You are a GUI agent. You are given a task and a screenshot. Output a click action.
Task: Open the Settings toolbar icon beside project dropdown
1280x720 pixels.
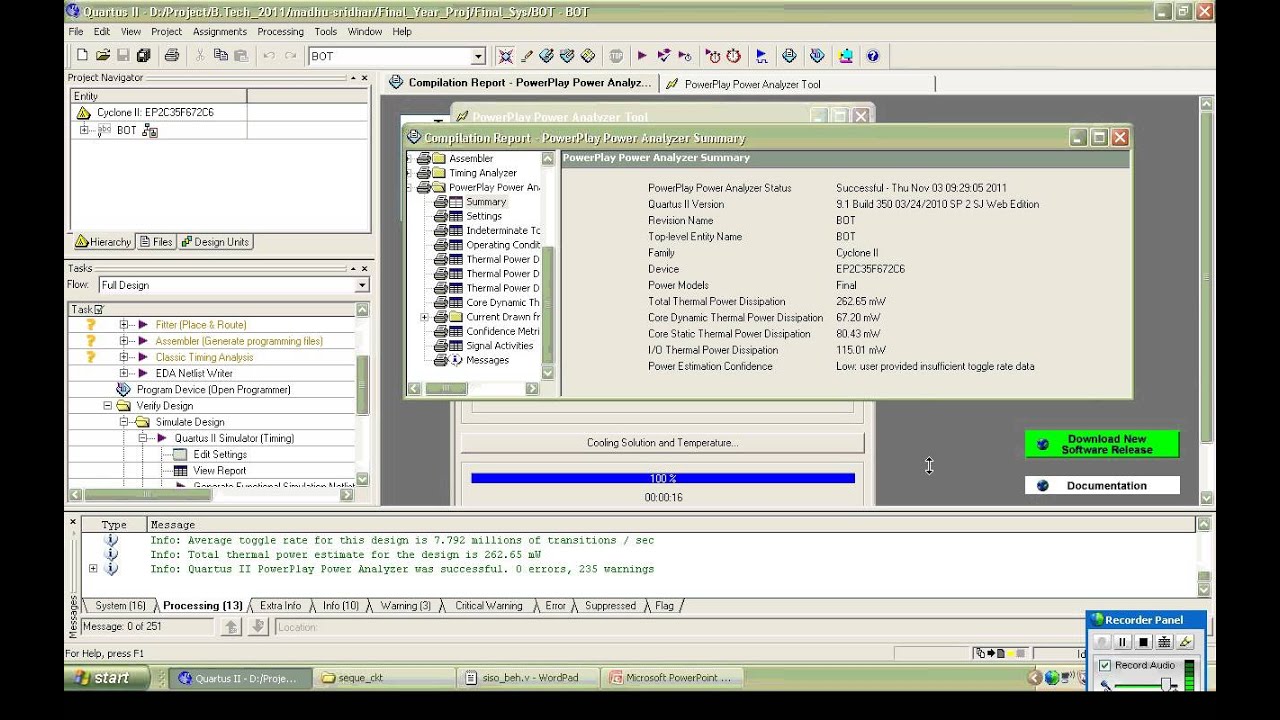[506, 56]
